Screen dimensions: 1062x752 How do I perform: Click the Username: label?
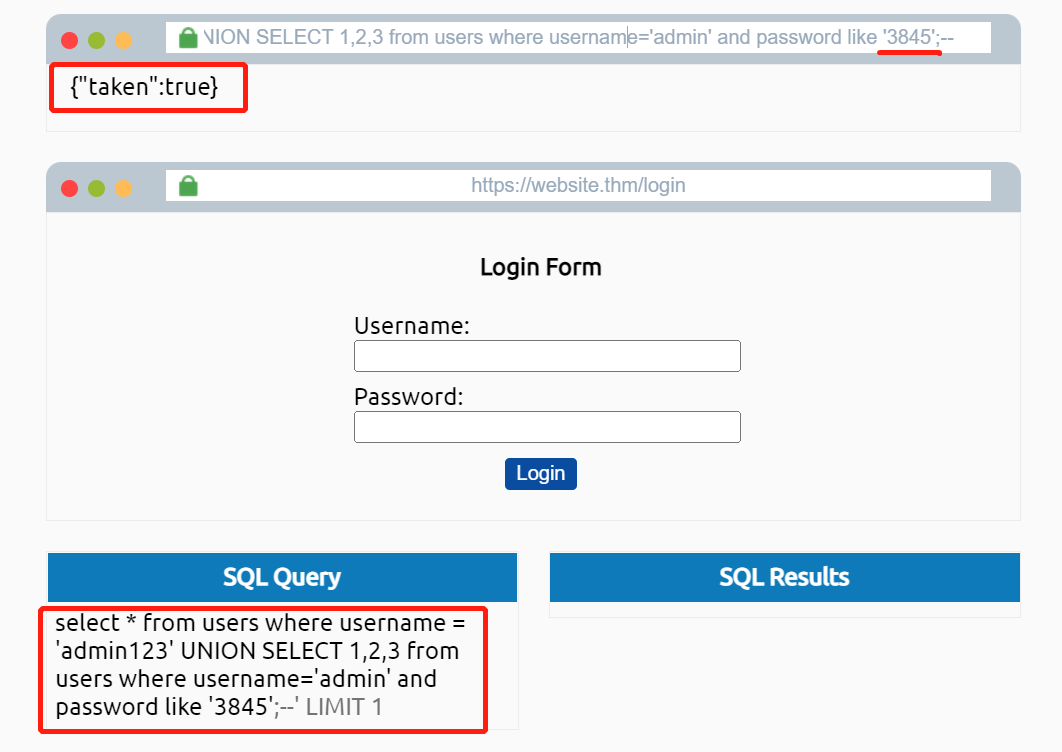pyautogui.click(x=412, y=326)
